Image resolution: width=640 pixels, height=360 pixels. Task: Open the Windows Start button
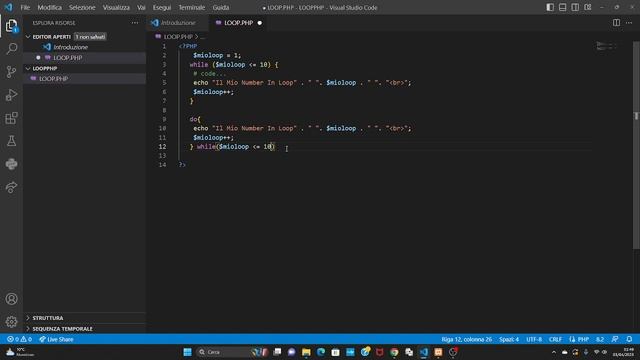[x=187, y=352]
